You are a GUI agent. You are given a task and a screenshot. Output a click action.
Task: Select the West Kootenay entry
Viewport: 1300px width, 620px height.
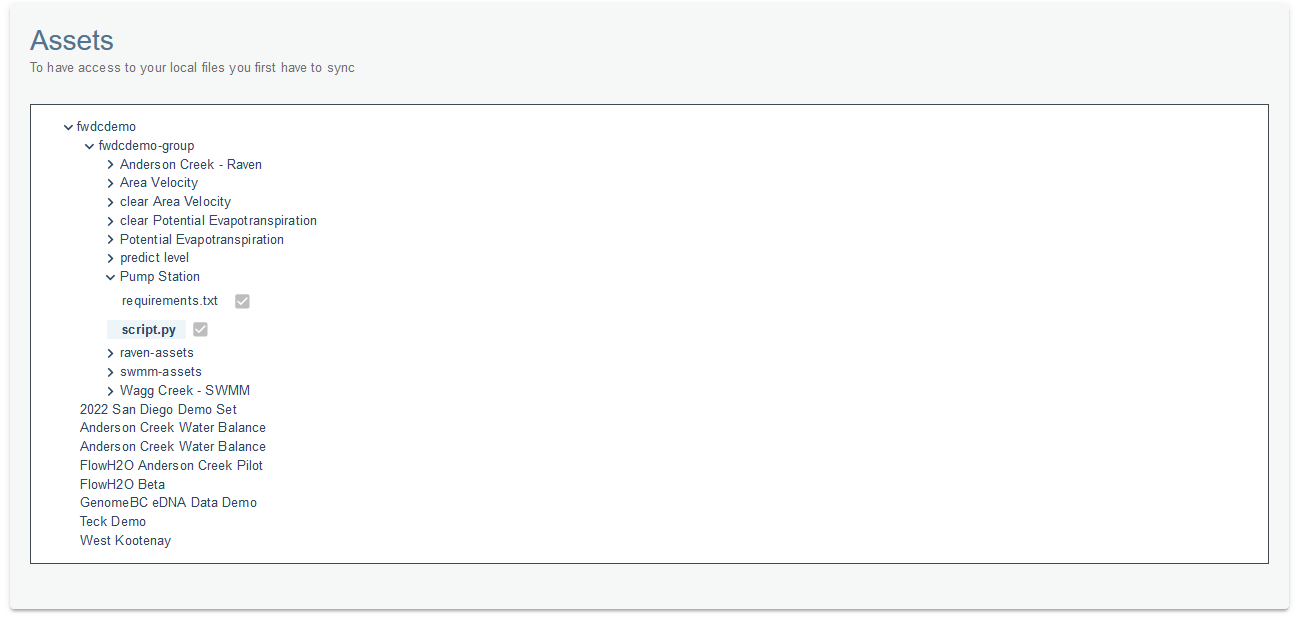(125, 540)
